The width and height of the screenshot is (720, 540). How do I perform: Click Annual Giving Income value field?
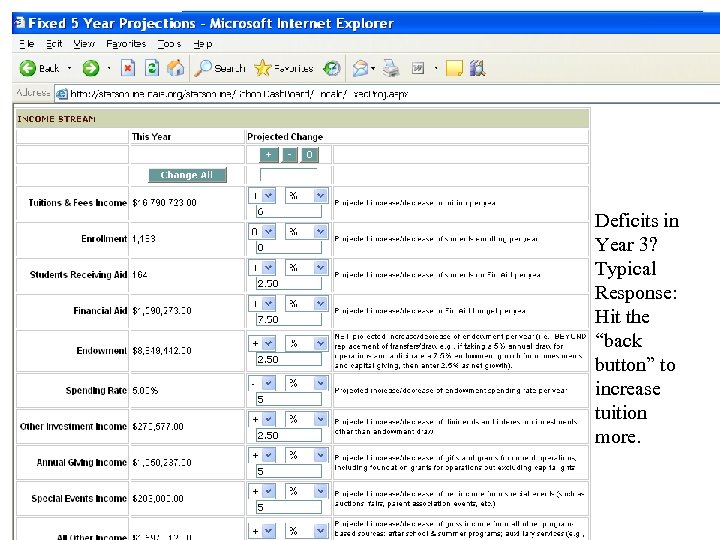[289, 471]
